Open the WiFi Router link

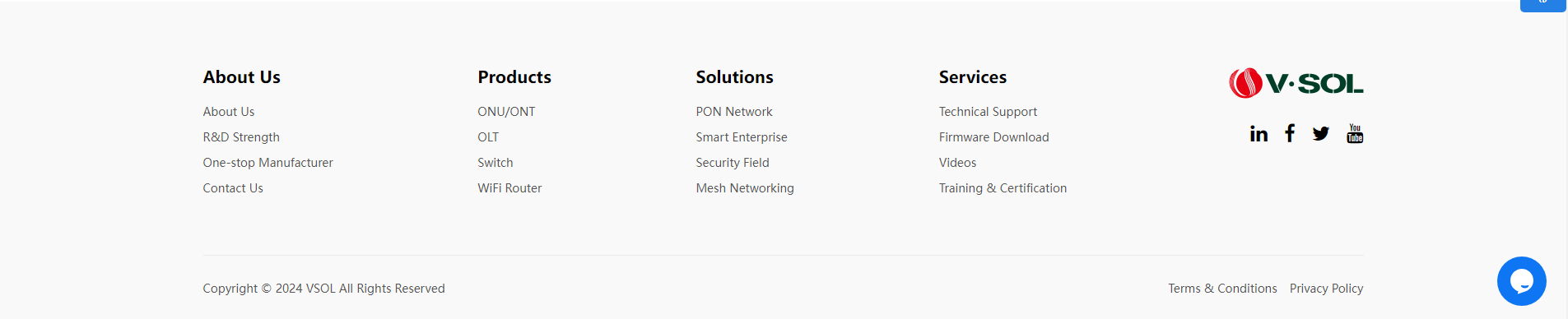(x=509, y=188)
